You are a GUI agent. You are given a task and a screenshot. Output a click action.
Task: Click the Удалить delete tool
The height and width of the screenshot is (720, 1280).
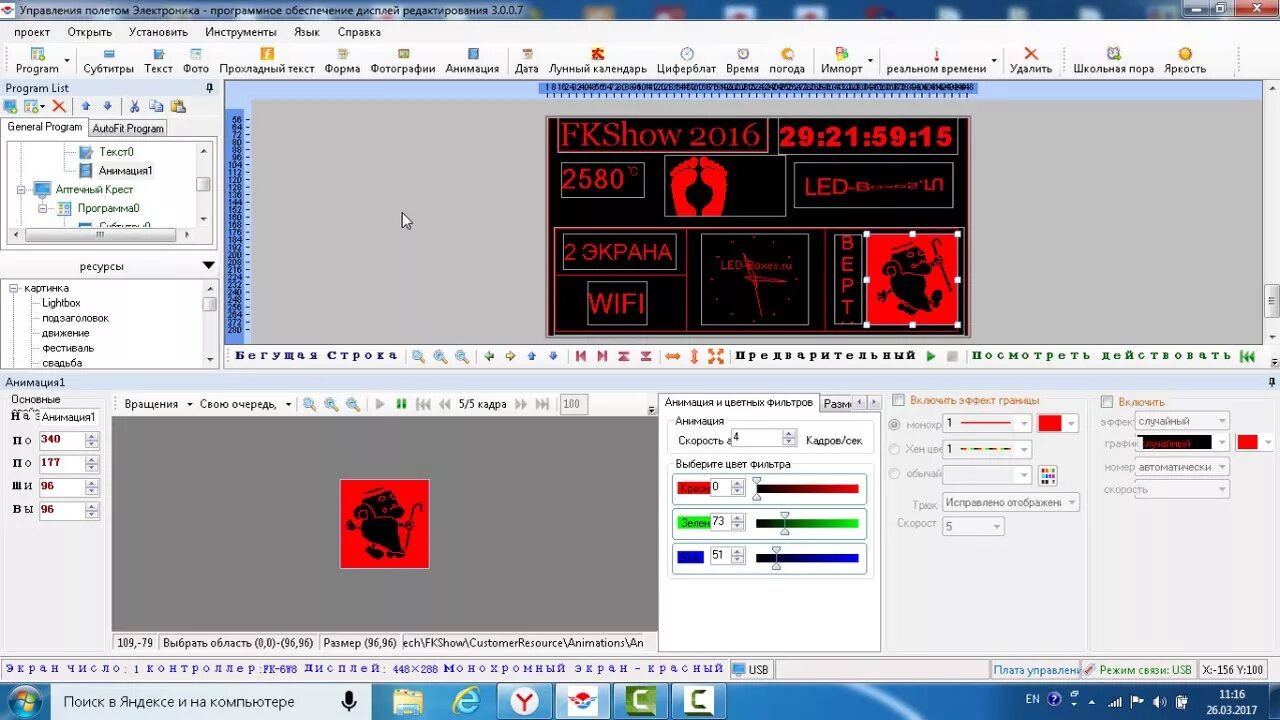[1031, 61]
